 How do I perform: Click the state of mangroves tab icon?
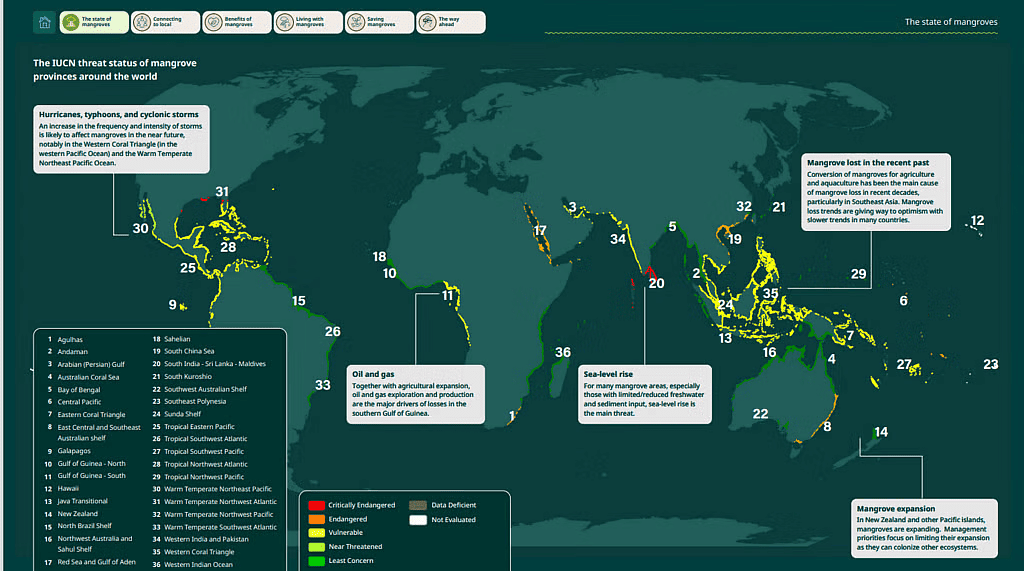click(71, 22)
